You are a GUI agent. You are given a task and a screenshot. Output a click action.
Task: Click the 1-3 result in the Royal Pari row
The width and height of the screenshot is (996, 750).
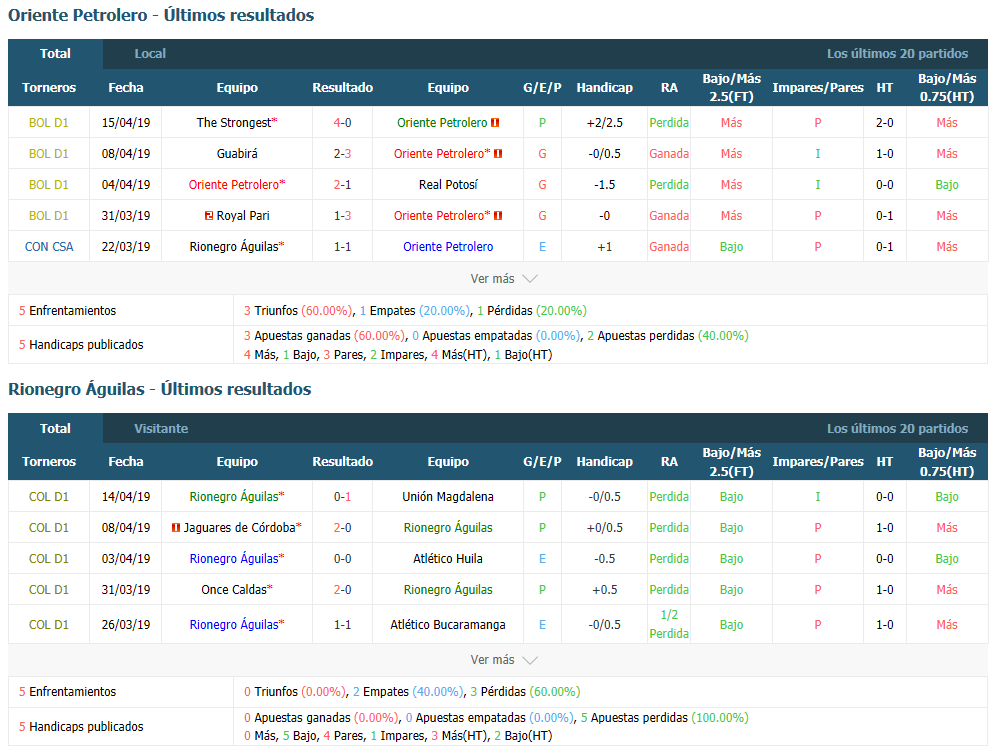(342, 216)
